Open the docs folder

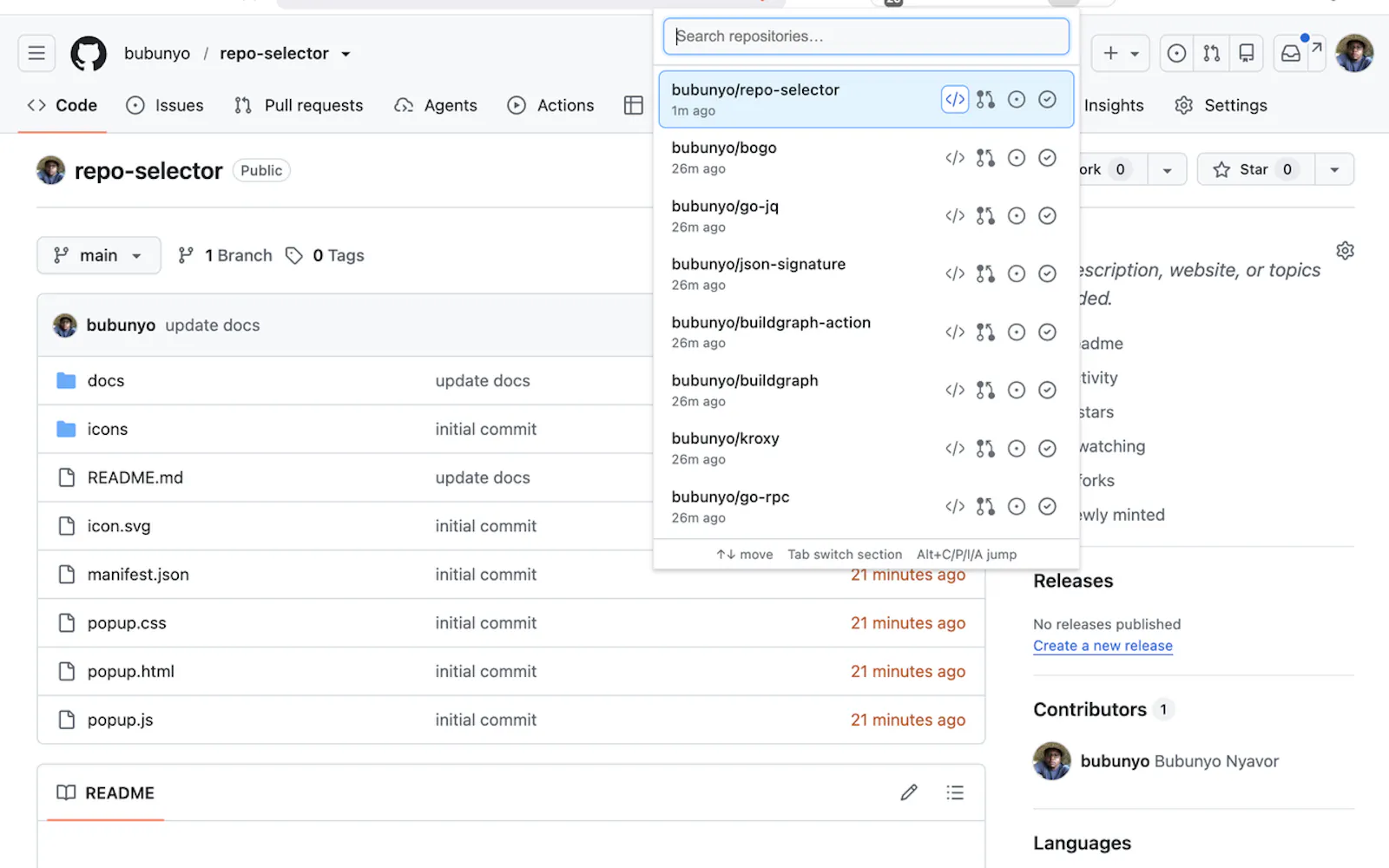pos(106,380)
